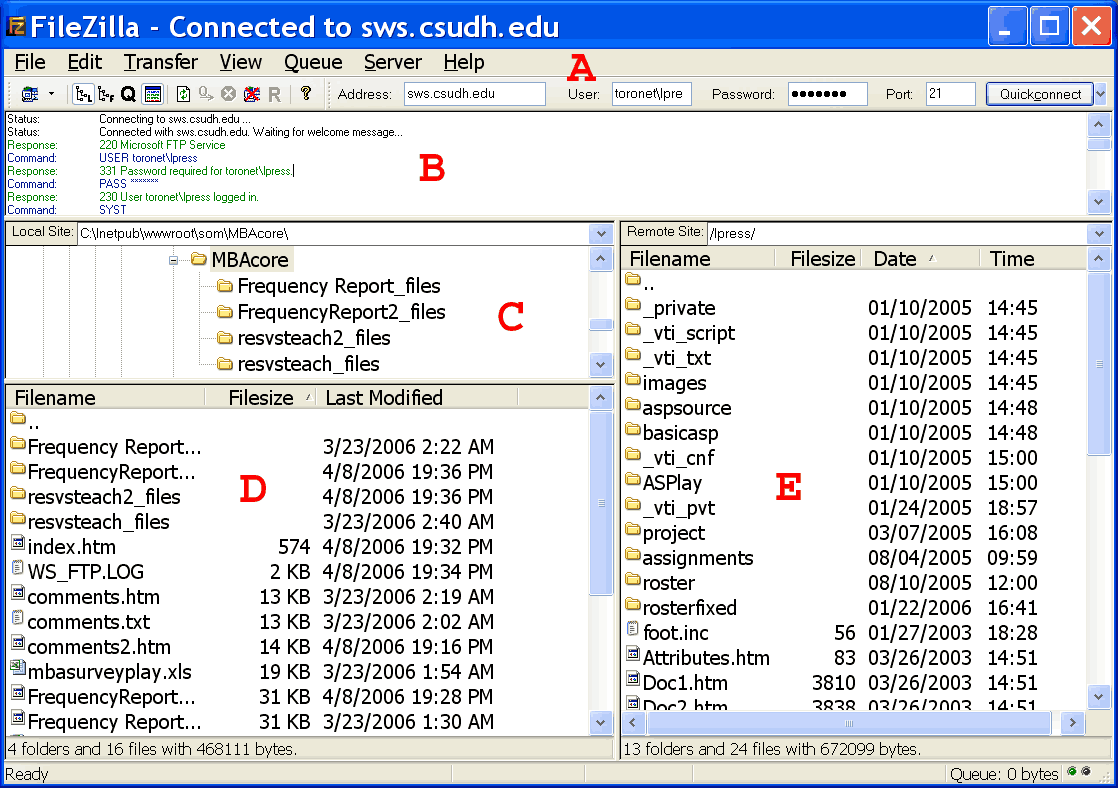Click the log file icon beside 'WS_FTP.LOG'

(18, 569)
